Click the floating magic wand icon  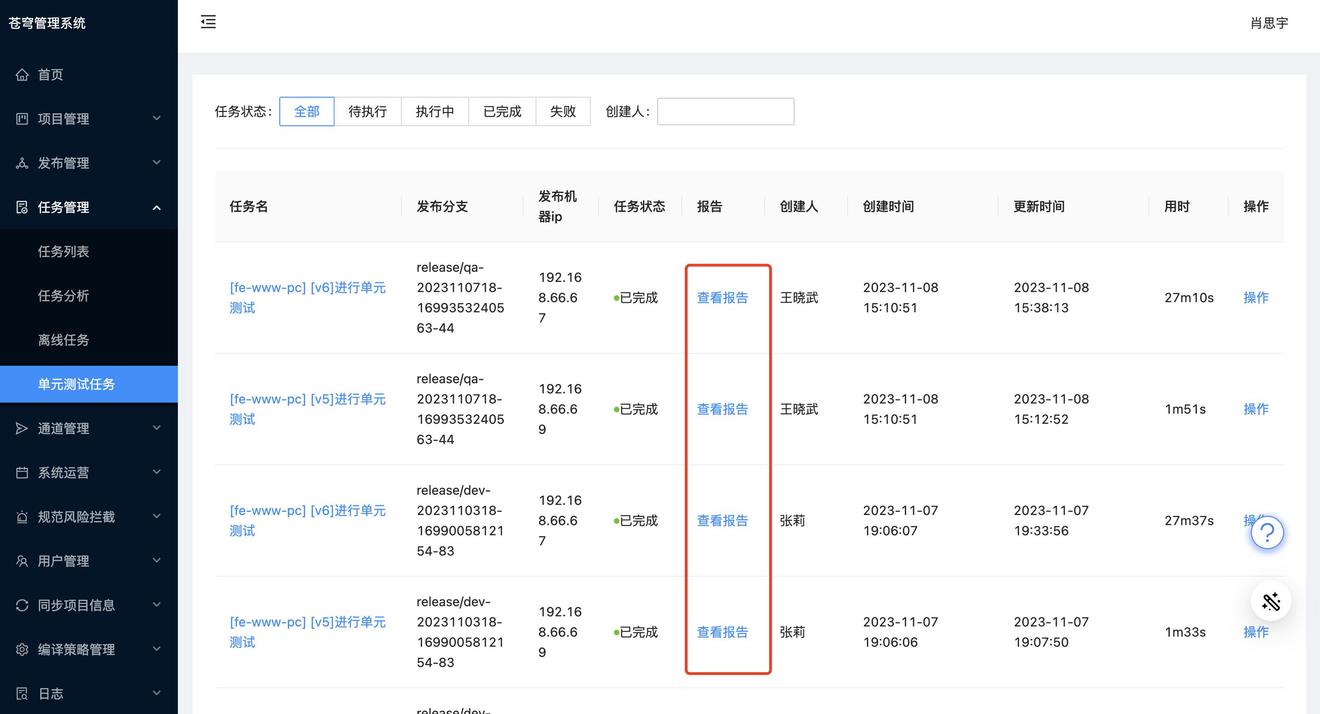point(1271,601)
